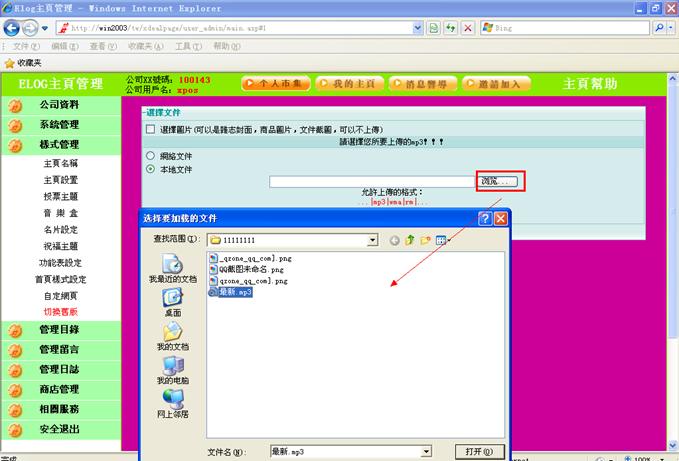Select the 本地文件 radio button

[151, 169]
